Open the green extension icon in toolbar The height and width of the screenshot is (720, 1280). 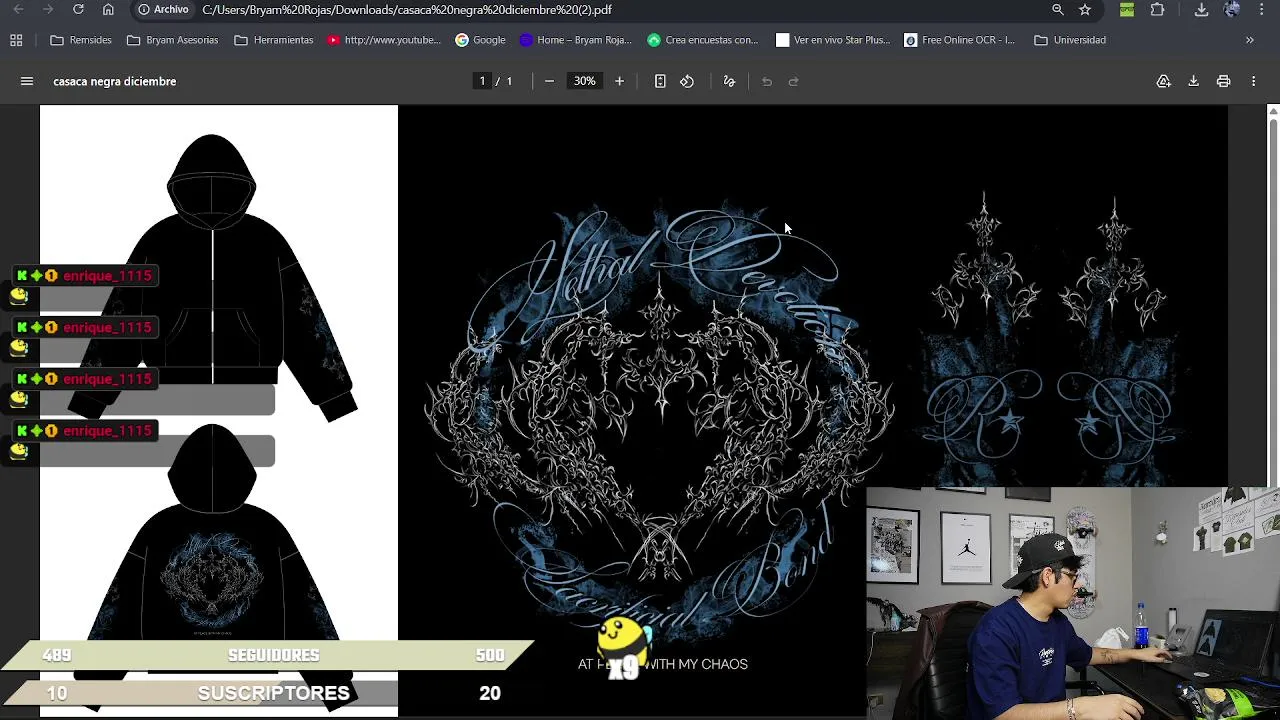click(1127, 10)
